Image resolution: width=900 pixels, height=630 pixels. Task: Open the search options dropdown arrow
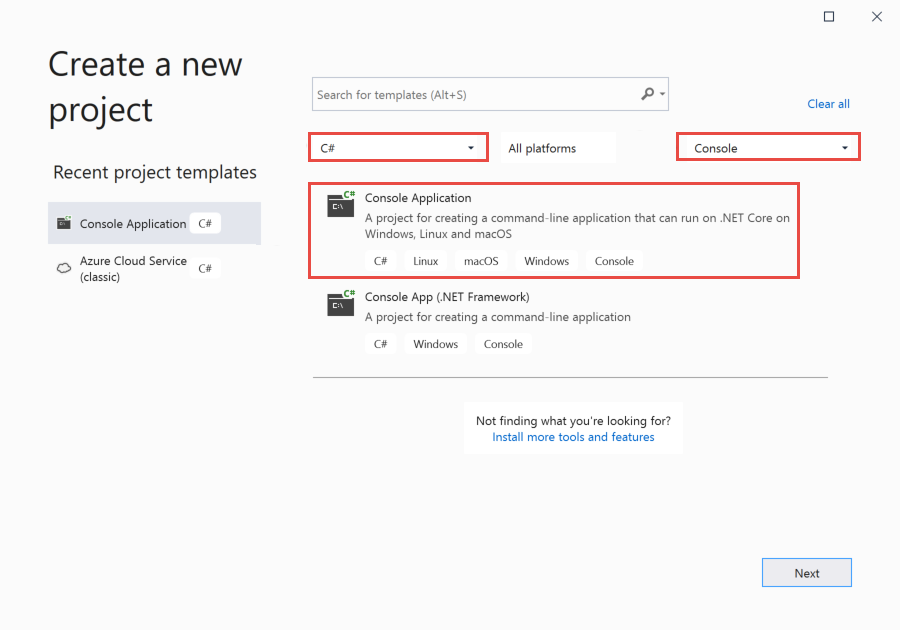(659, 94)
